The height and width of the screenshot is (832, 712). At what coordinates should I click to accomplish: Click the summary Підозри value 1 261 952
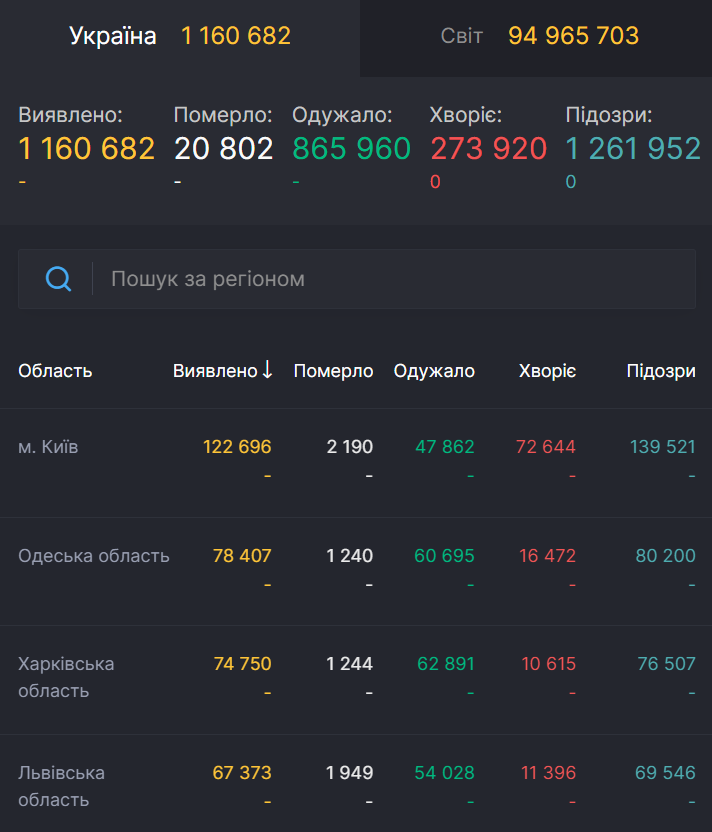(633, 149)
